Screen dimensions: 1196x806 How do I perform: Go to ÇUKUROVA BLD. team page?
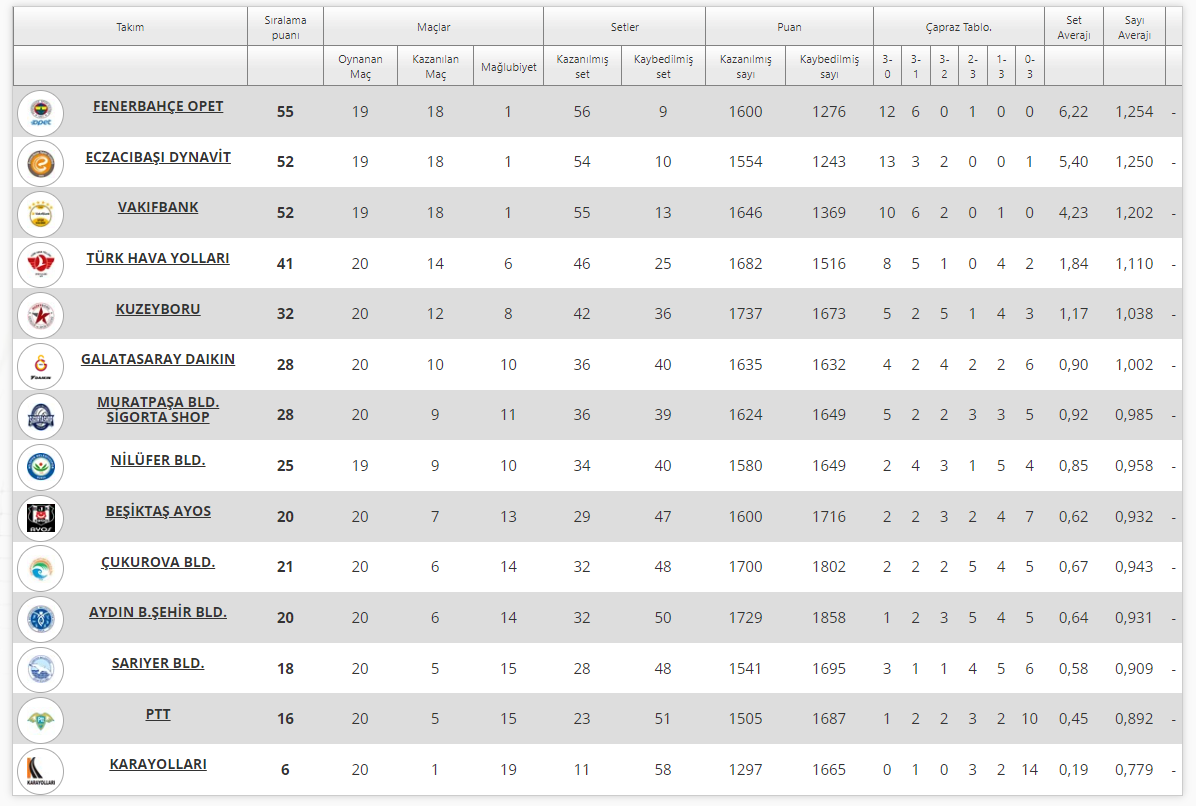coord(158,562)
